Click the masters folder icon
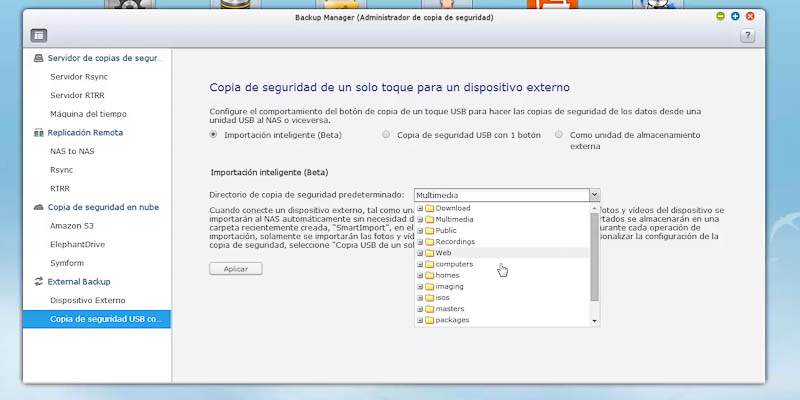800x400 pixels. coord(429,309)
